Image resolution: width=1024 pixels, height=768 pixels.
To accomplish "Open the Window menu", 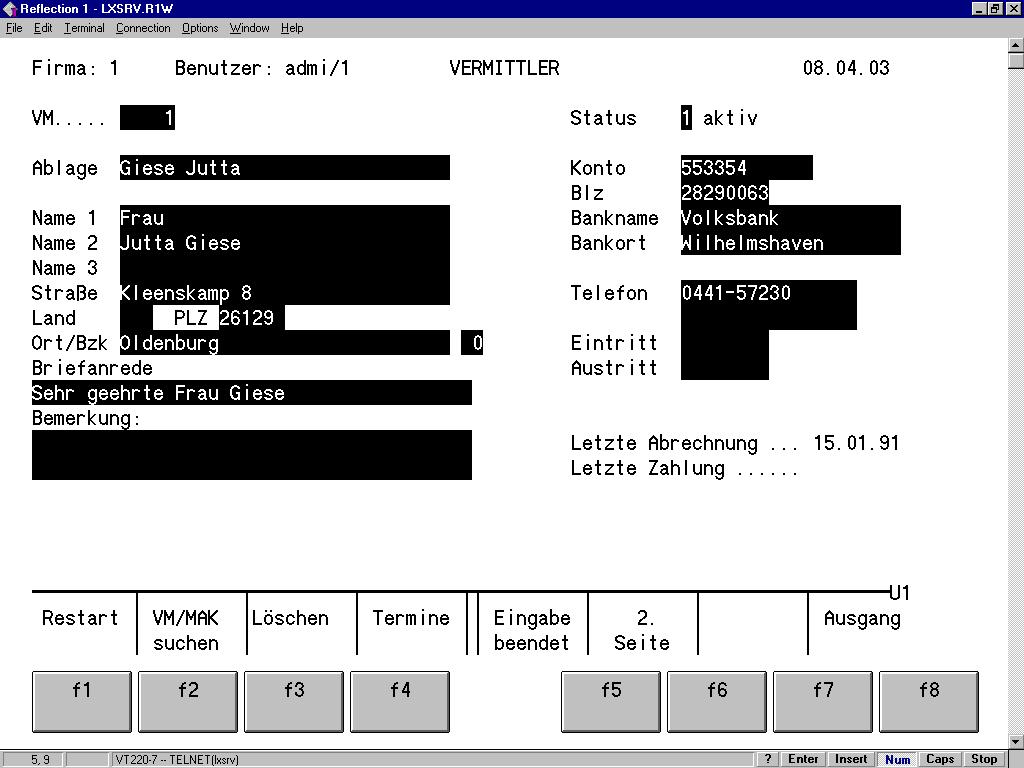I will [x=249, y=28].
